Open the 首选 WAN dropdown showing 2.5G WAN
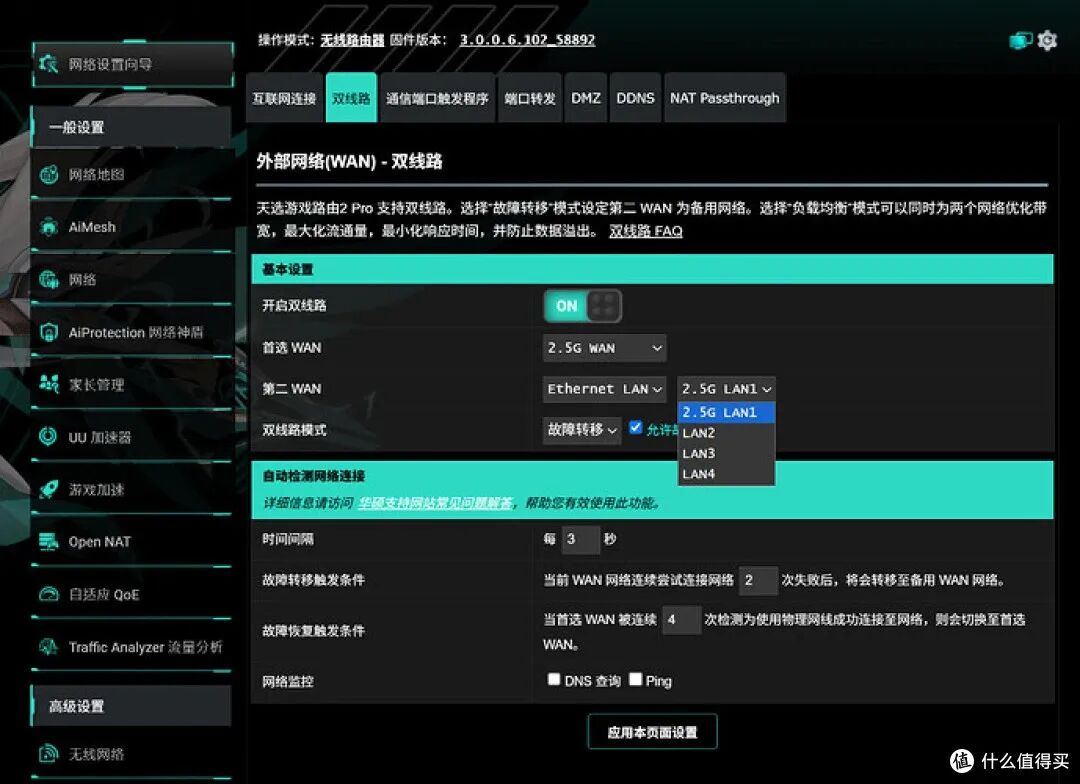This screenshot has height=784, width=1080. click(605, 348)
